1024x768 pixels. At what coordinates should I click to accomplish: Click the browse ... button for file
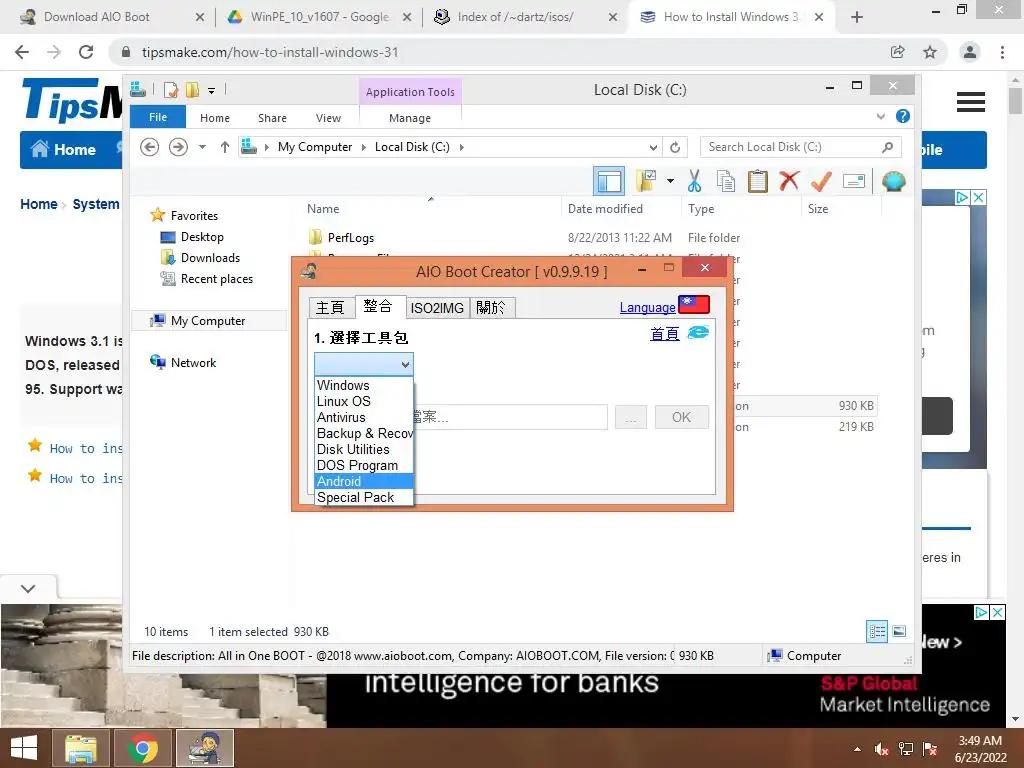[x=630, y=417]
